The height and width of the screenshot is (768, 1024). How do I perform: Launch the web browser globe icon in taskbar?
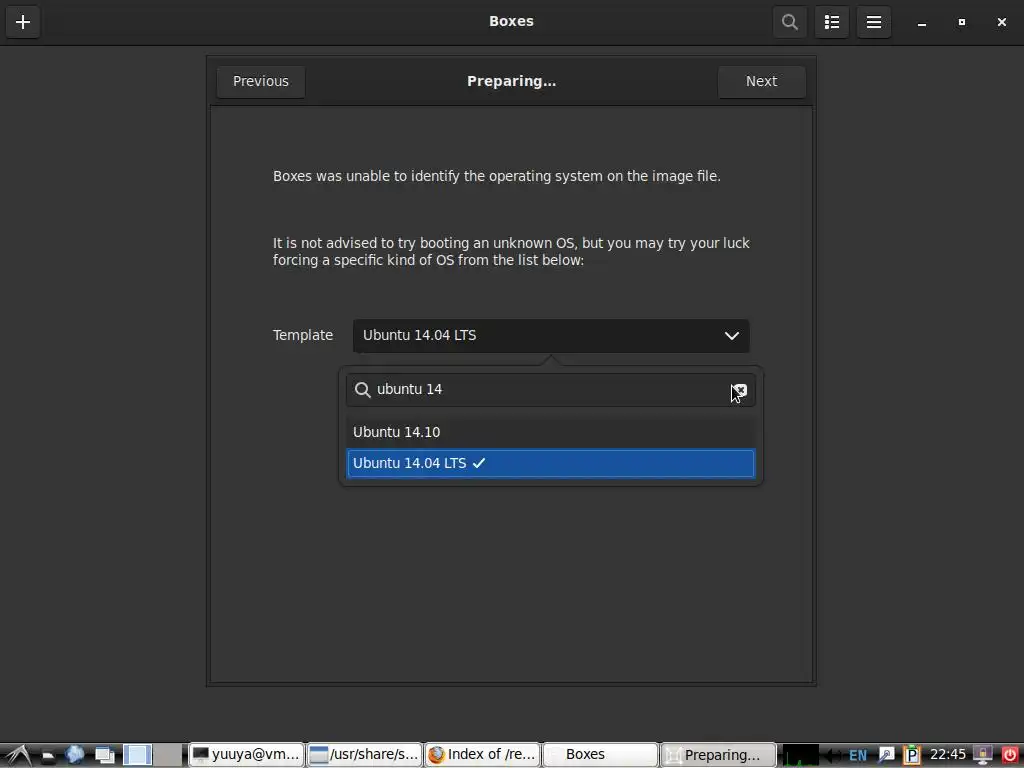click(75, 755)
